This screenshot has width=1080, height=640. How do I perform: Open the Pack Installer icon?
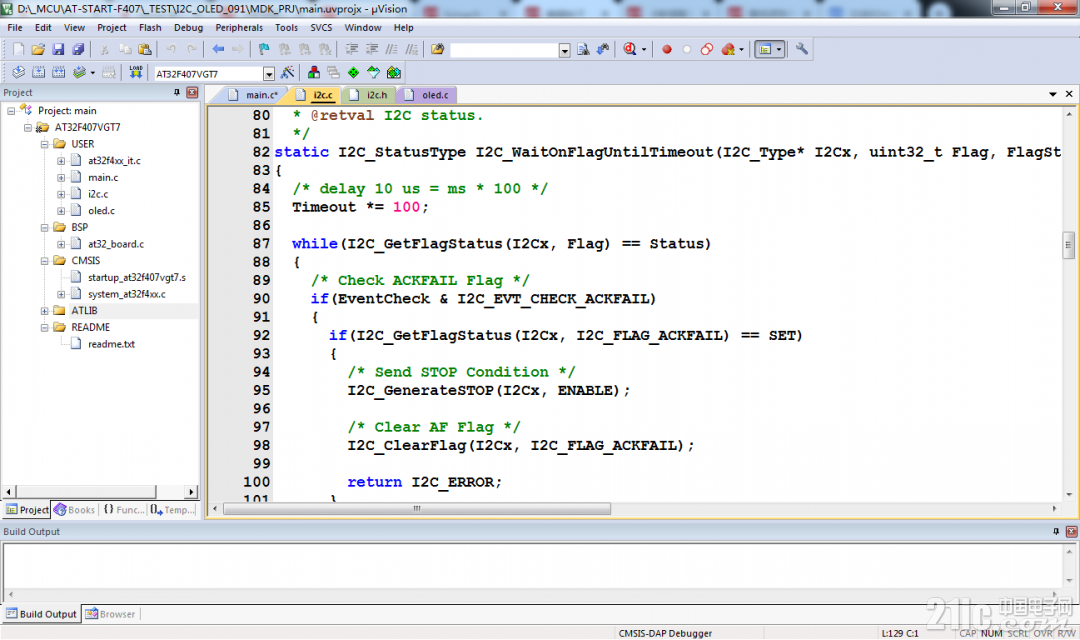coord(394,72)
